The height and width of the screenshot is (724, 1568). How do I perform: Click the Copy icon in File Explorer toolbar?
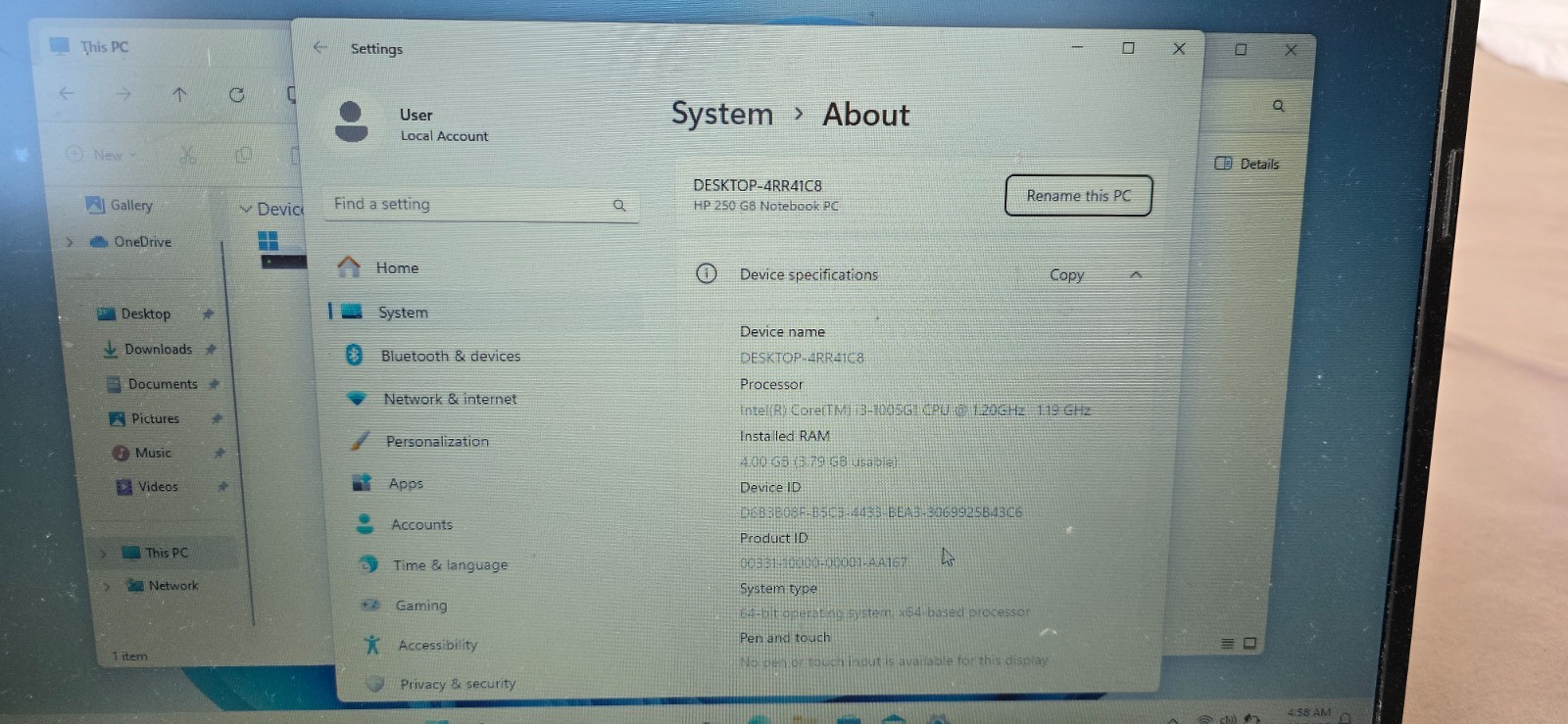click(x=243, y=155)
